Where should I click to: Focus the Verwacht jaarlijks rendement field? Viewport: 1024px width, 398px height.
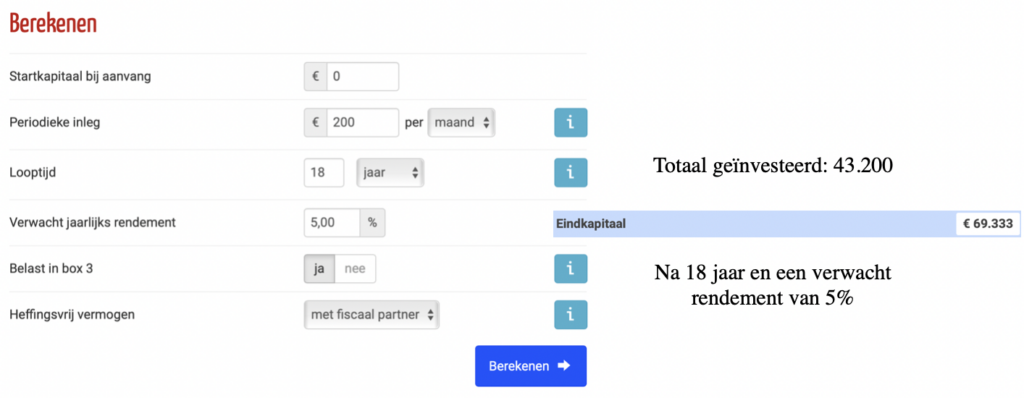[332, 222]
